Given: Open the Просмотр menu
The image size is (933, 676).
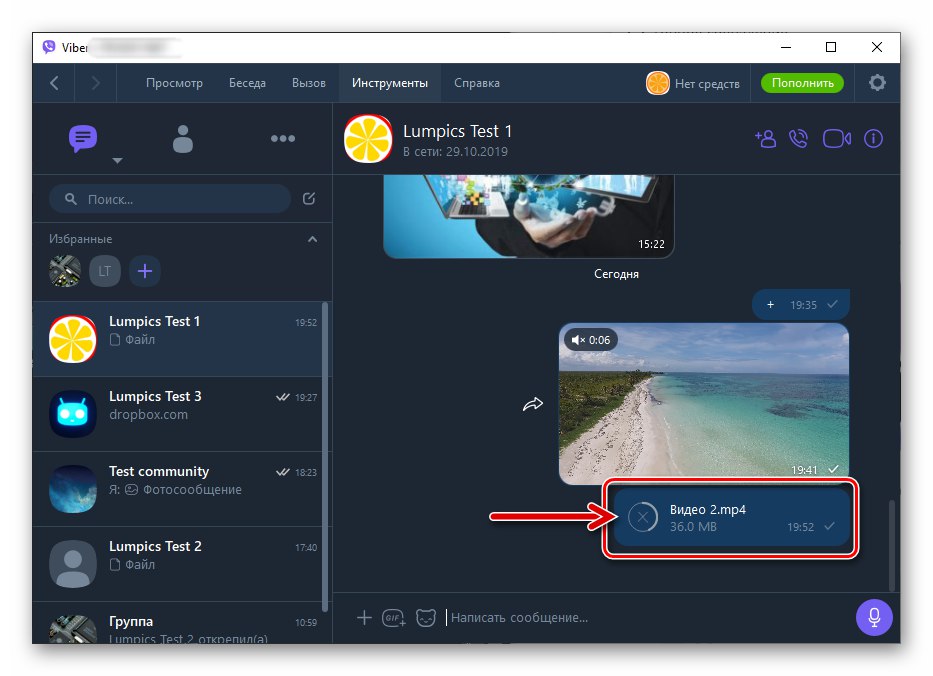Looking at the screenshot, I should coord(174,83).
